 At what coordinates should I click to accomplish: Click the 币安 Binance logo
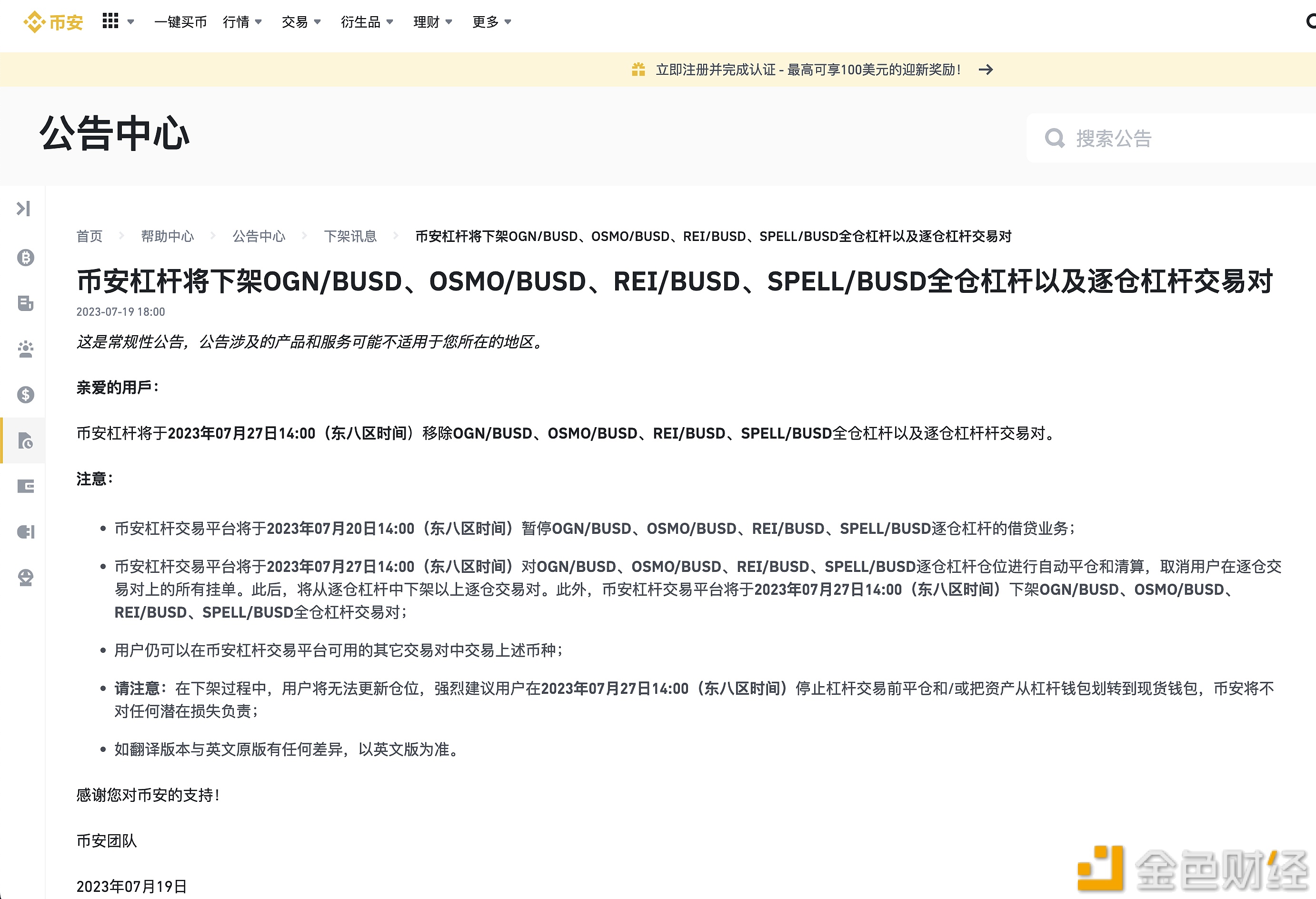point(53,22)
